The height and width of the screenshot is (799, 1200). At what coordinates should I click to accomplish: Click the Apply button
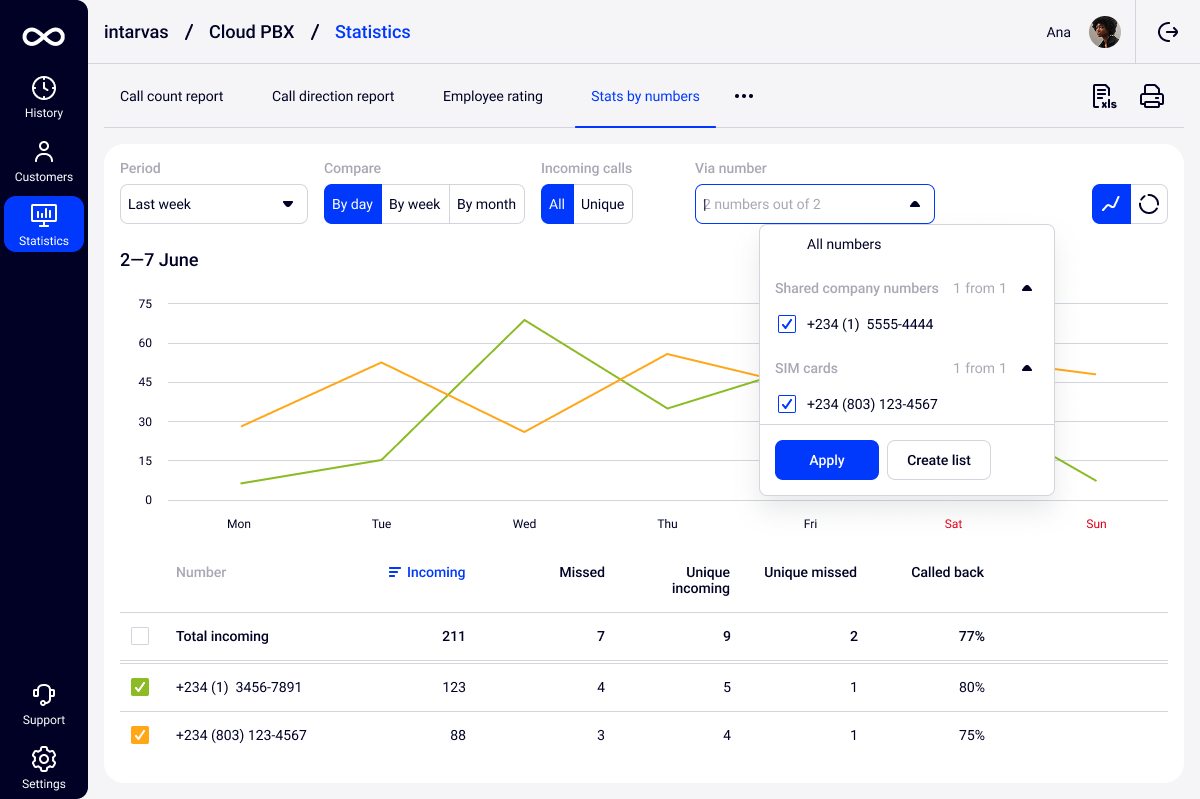(827, 460)
